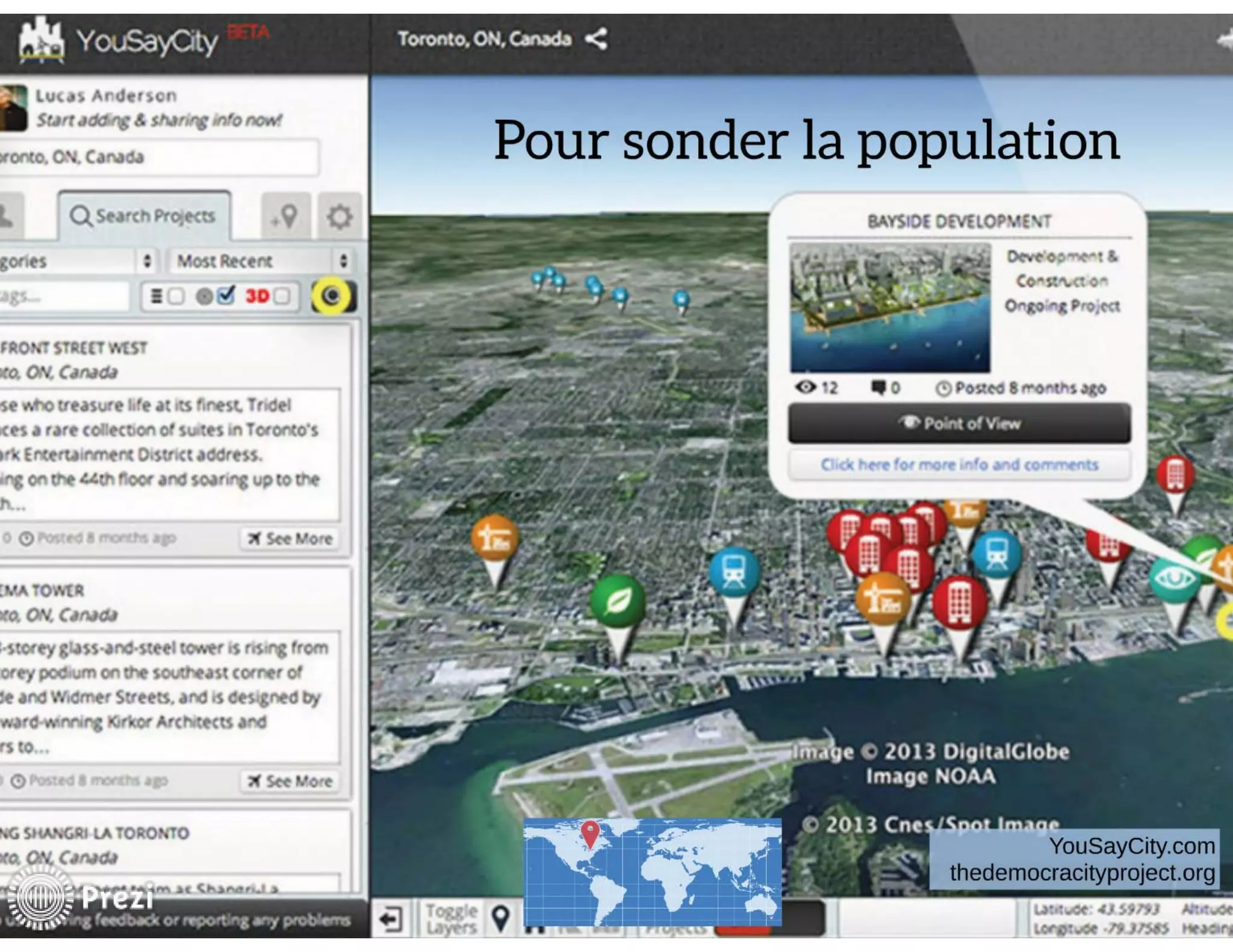Click the comments bubble icon showing 0
The width and height of the screenshot is (1233, 952).
tap(879, 388)
